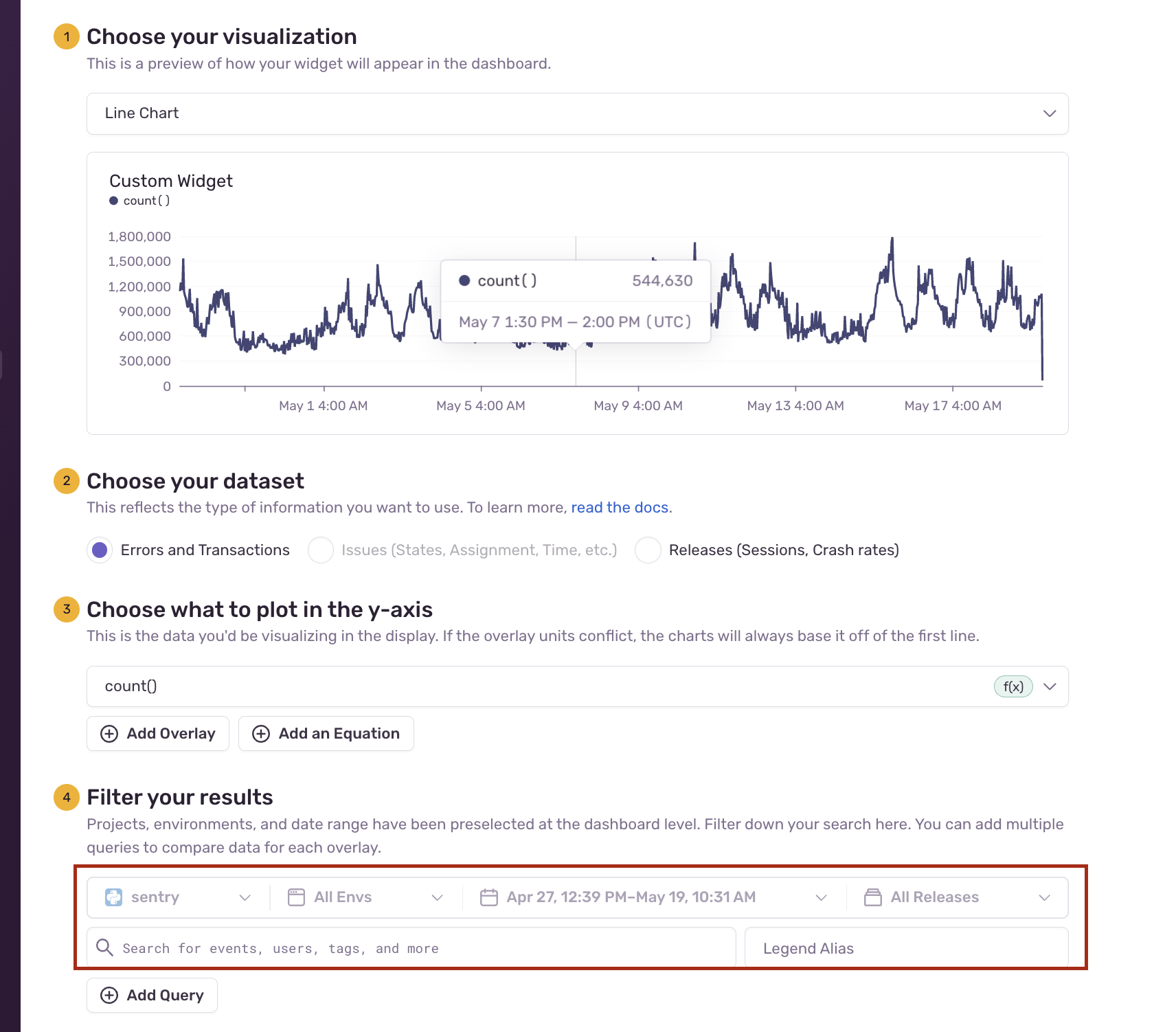Choose the Releases (Sessions, Crash rates) option

click(648, 550)
